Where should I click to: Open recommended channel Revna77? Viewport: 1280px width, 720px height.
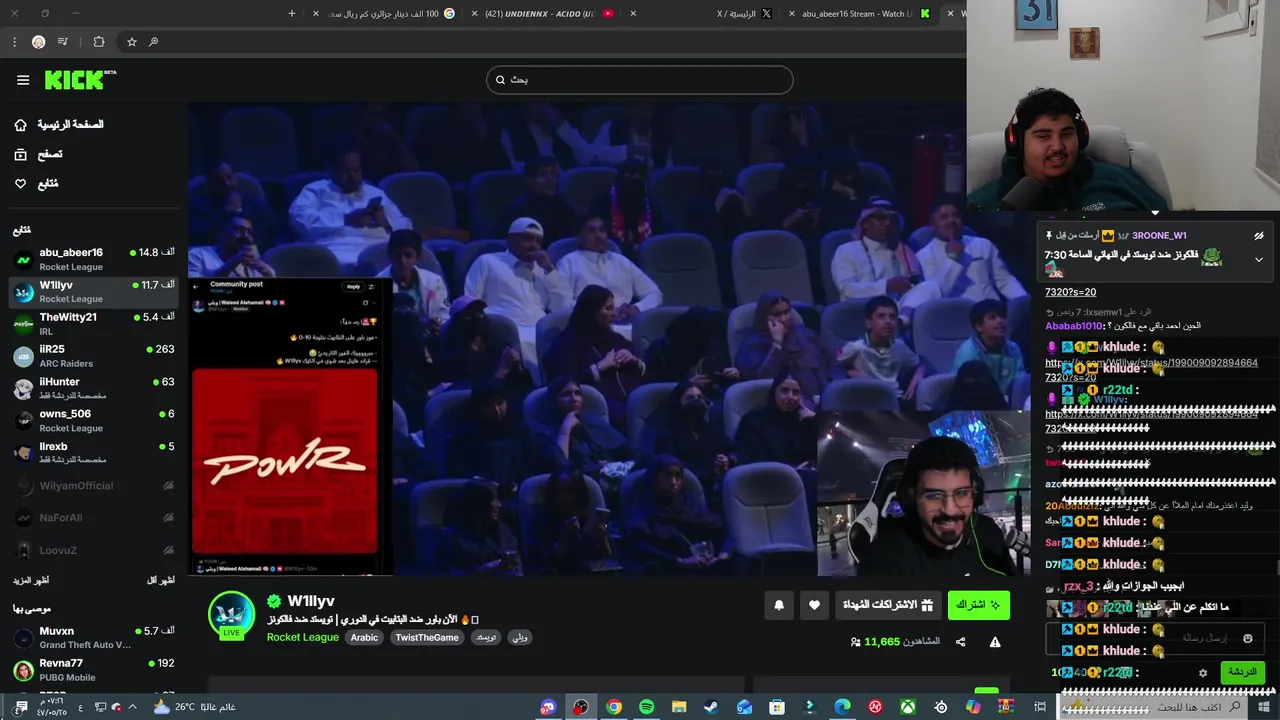(x=94, y=670)
